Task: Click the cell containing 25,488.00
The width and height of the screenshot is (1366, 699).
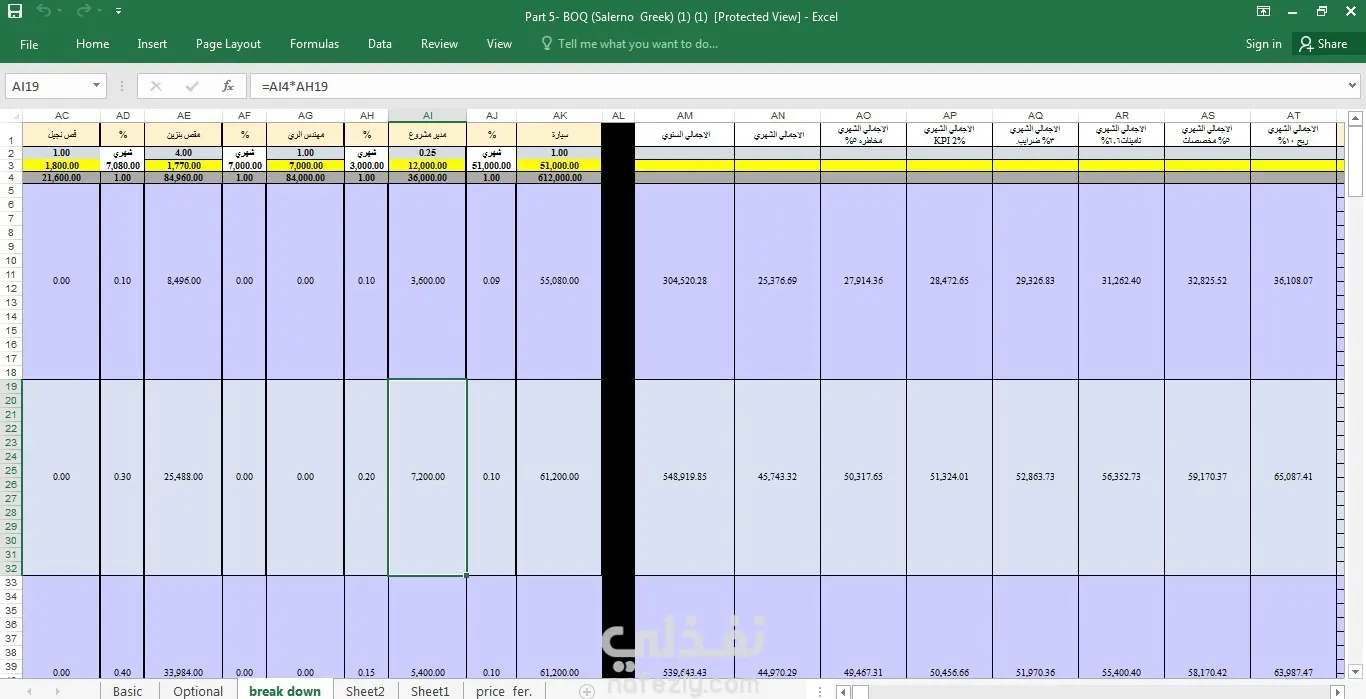Action: click(x=183, y=477)
